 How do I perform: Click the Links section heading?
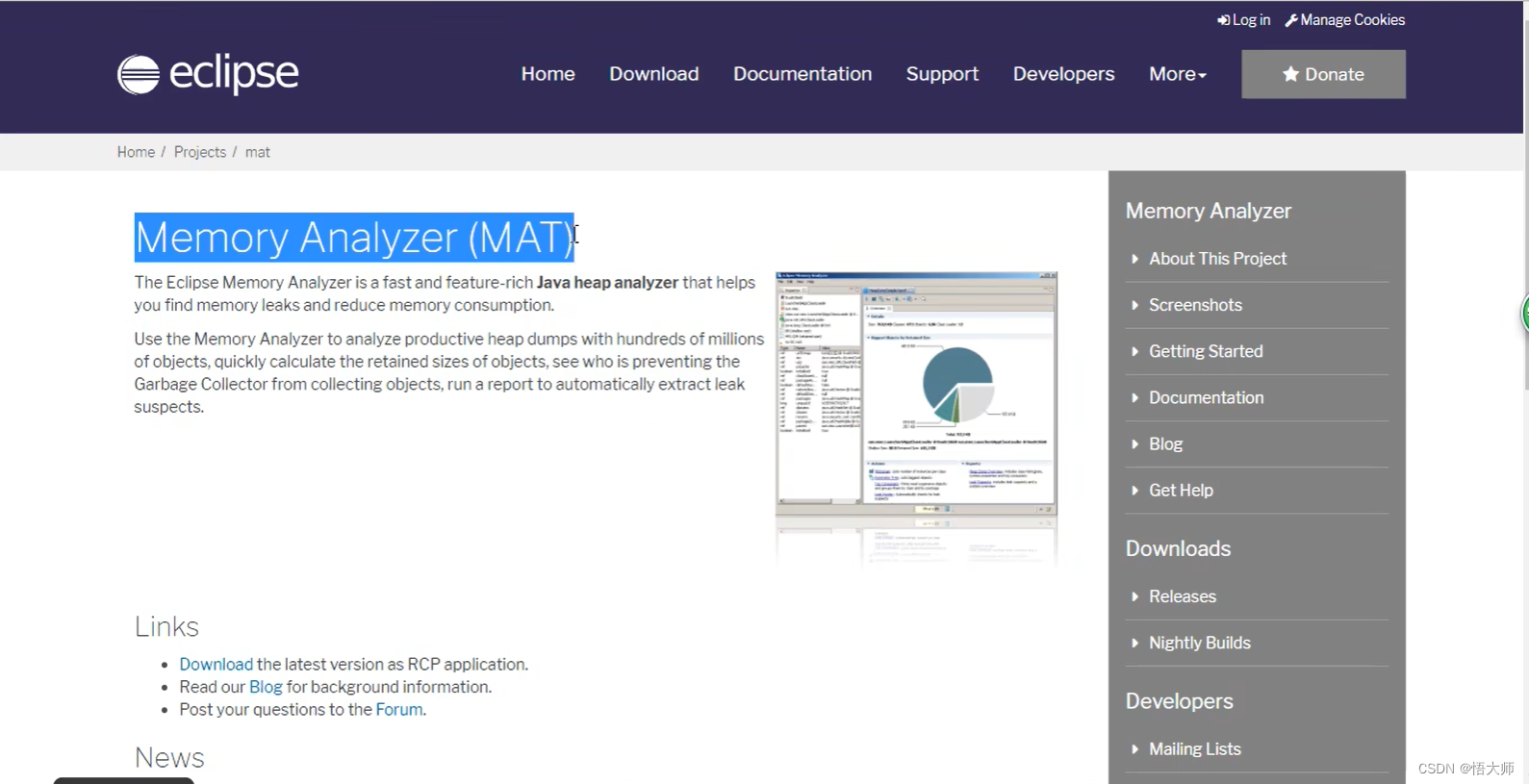coord(166,626)
